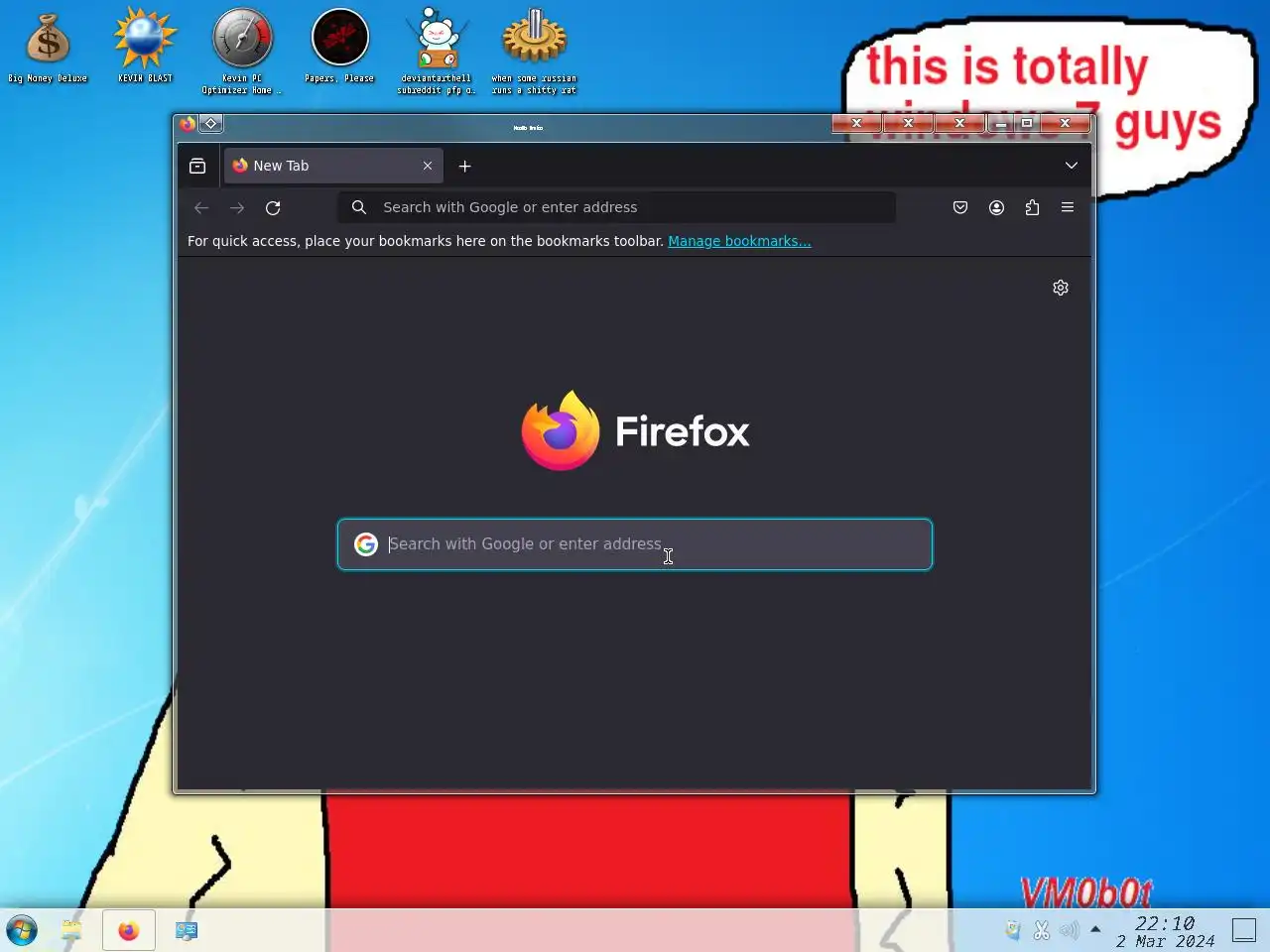Open the fourth taskbar application icon
1270x952 pixels.
click(x=186, y=930)
